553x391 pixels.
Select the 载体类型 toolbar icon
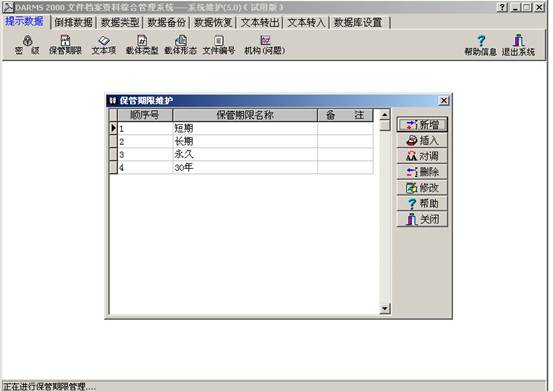(x=142, y=45)
